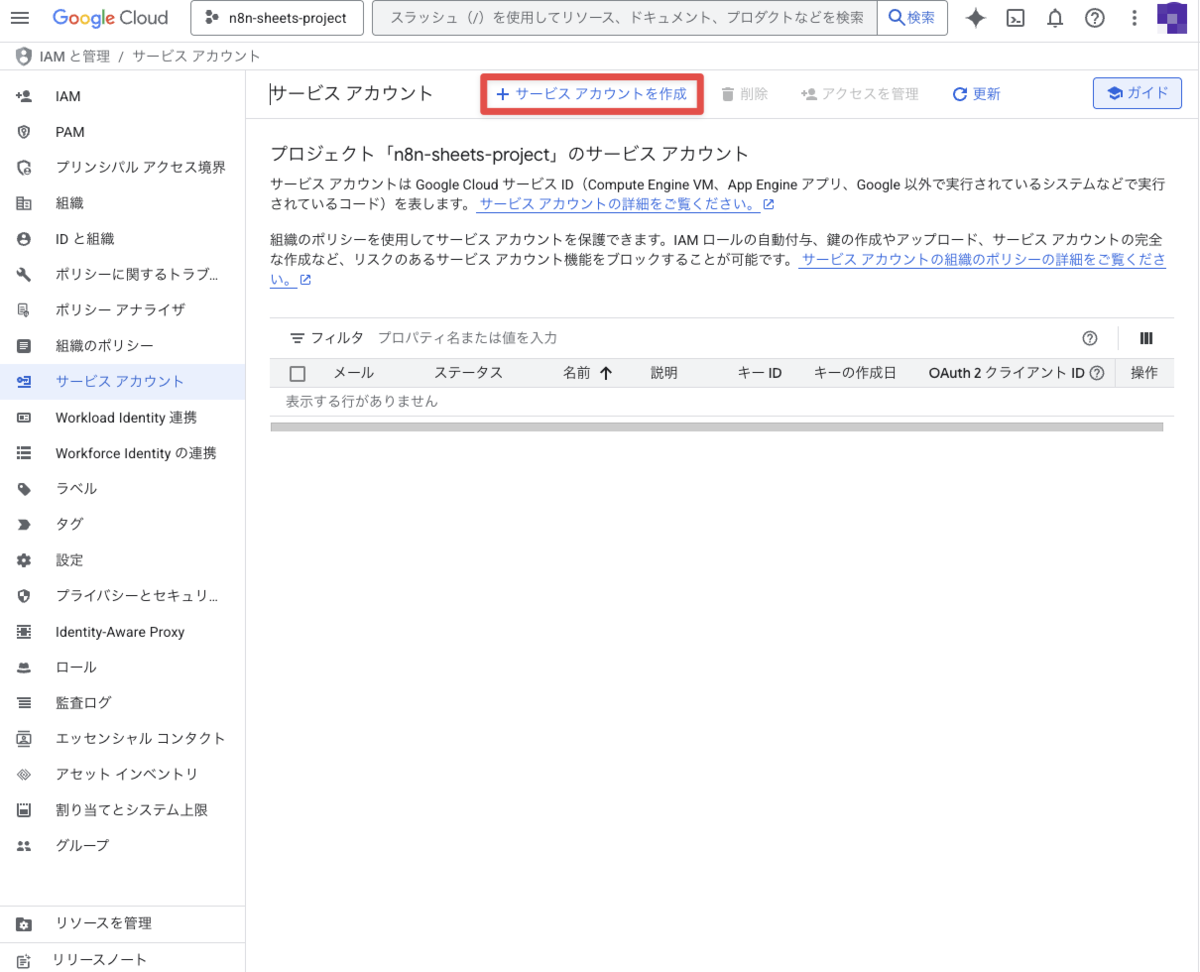Click the Workload Identity 連携 icon
Image resolution: width=1200 pixels, height=972 pixels.
24,417
